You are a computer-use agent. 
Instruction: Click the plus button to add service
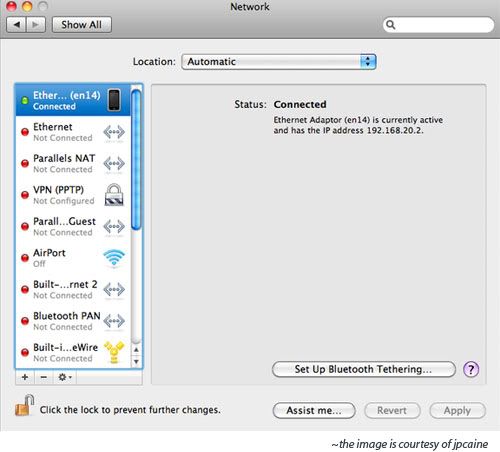coord(25,377)
